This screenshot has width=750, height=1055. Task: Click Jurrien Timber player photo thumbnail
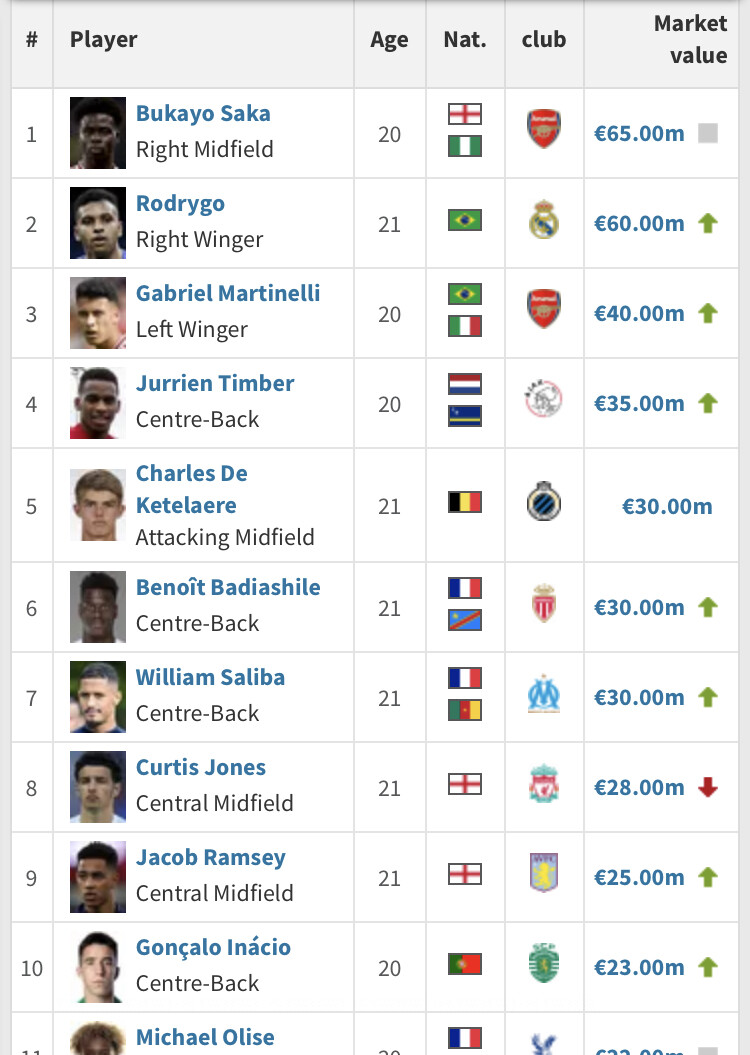coord(98,403)
